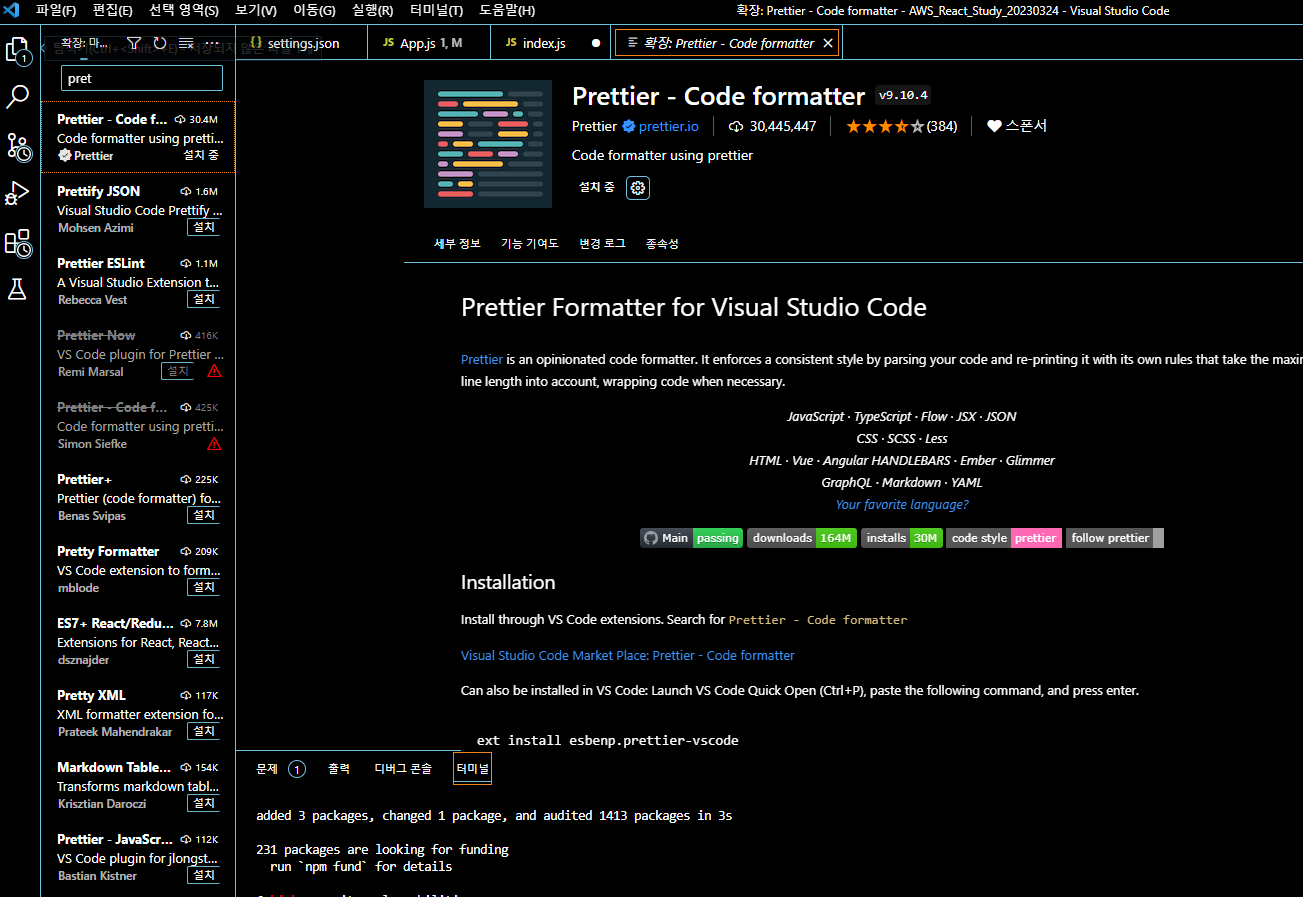Click the VS Code logo icon

coord(14,11)
